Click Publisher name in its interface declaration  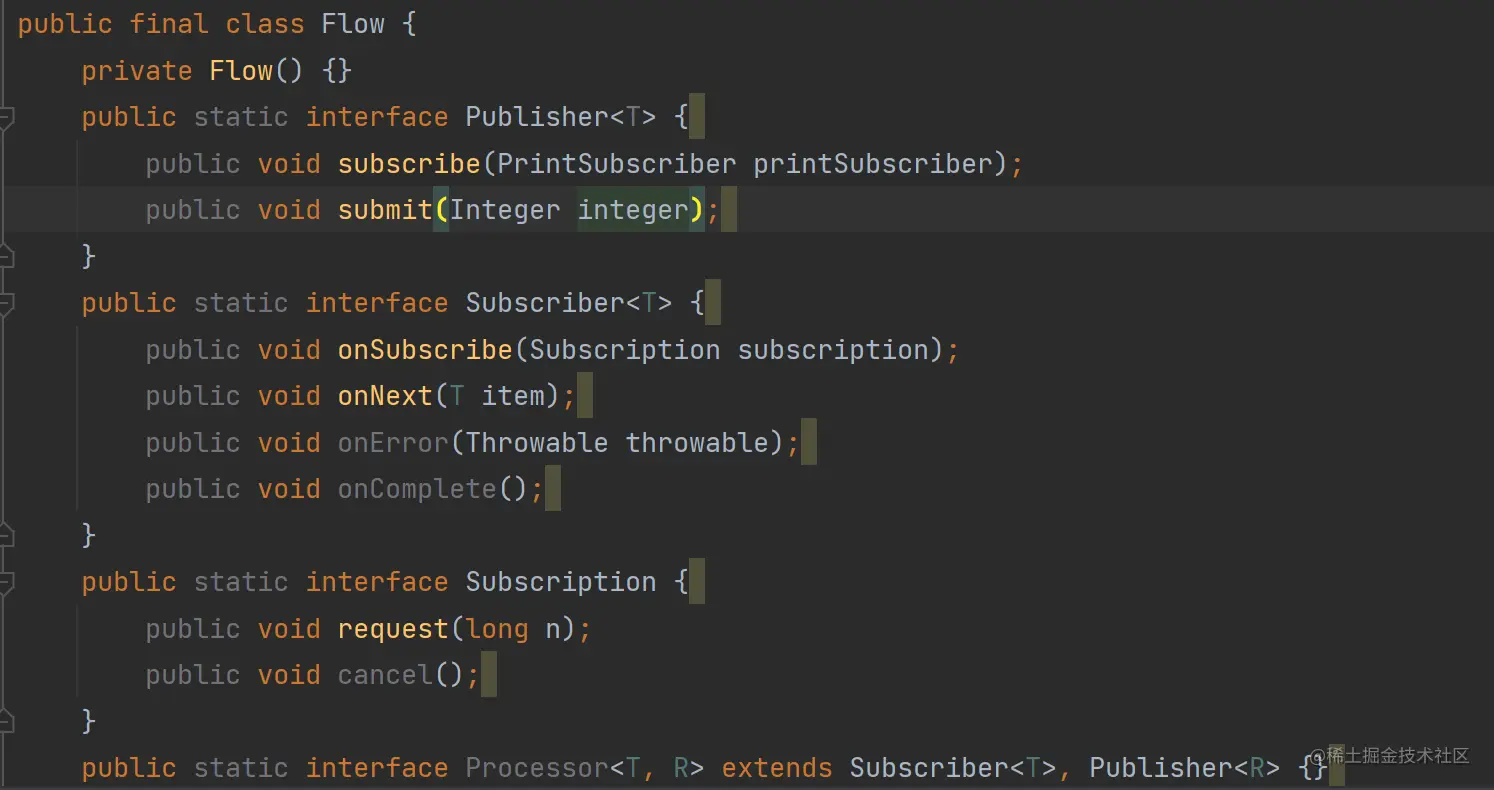tap(537, 117)
